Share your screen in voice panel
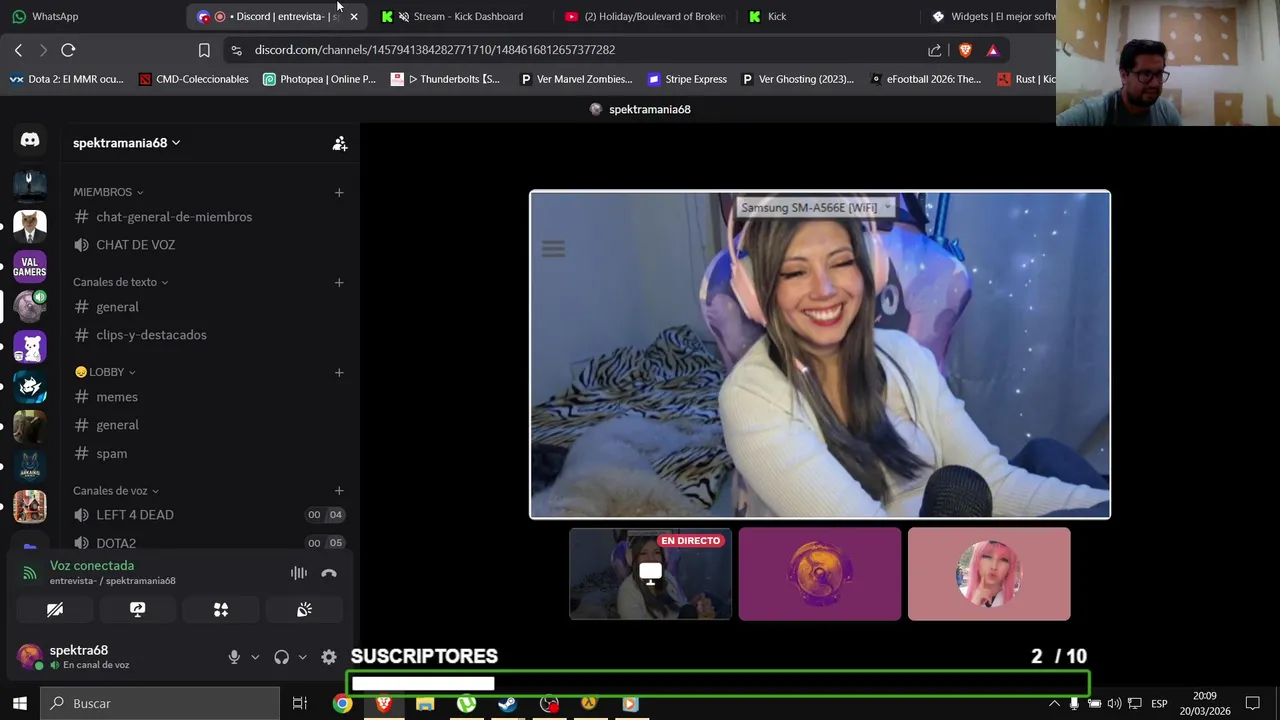This screenshot has height=720, width=1280. pos(138,609)
